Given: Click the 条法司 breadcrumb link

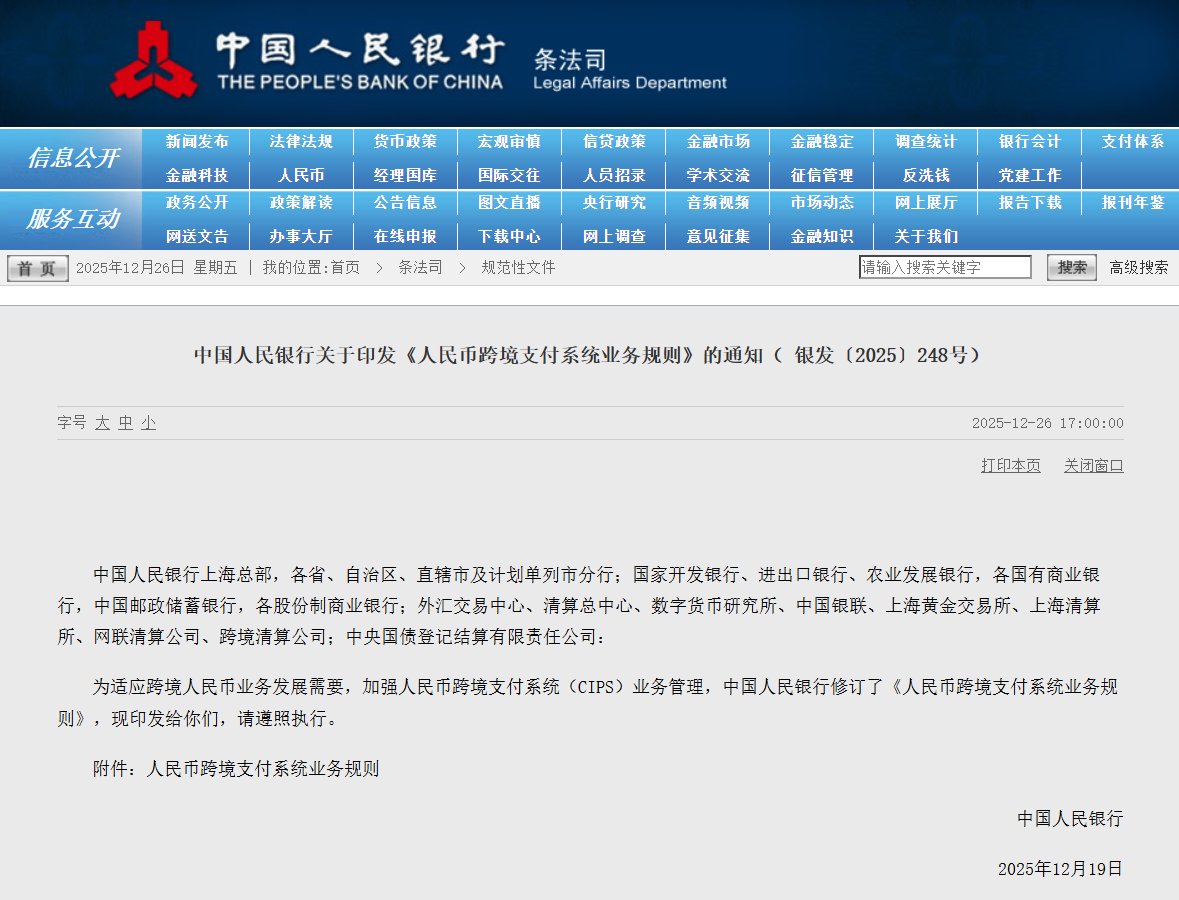Looking at the screenshot, I should click(x=420, y=267).
